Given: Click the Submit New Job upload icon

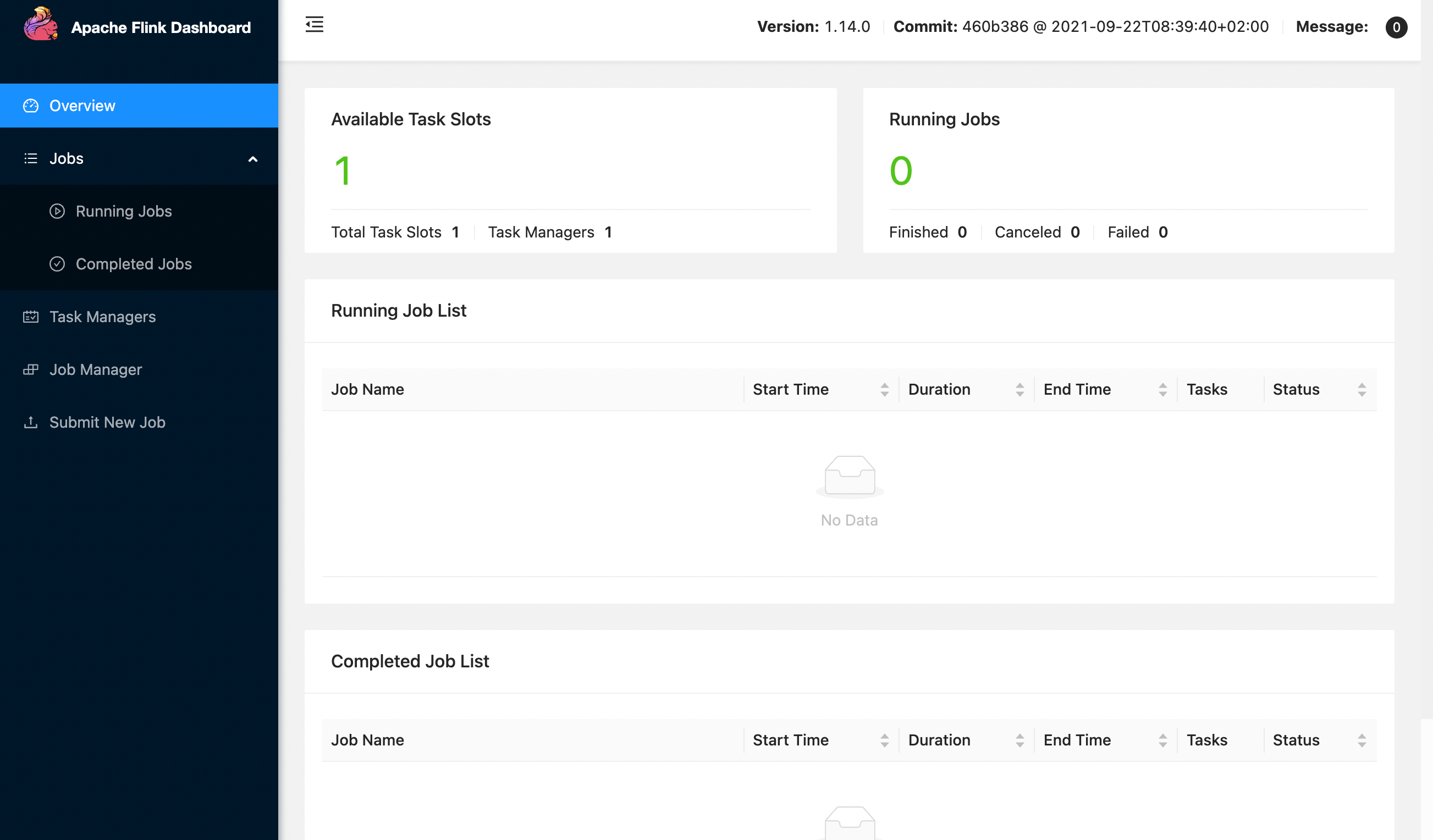Looking at the screenshot, I should [x=31, y=422].
